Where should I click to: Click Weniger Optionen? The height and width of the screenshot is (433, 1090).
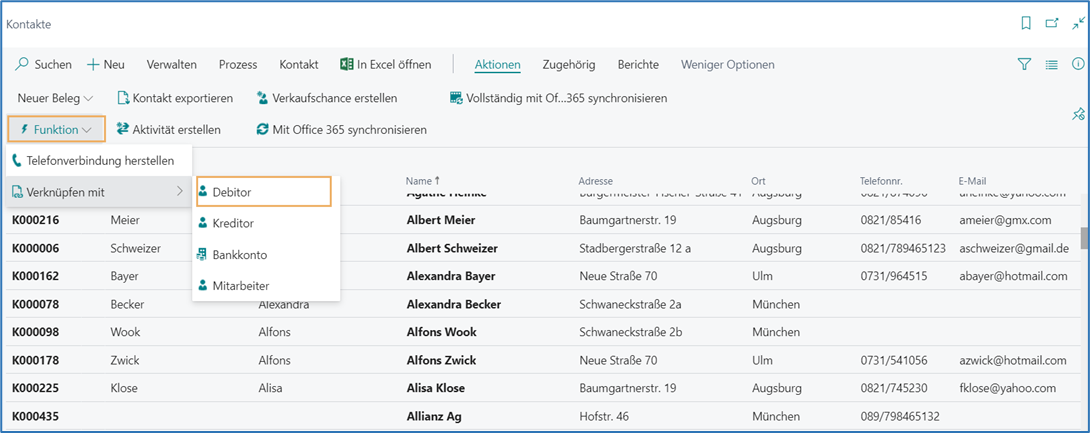coord(727,64)
